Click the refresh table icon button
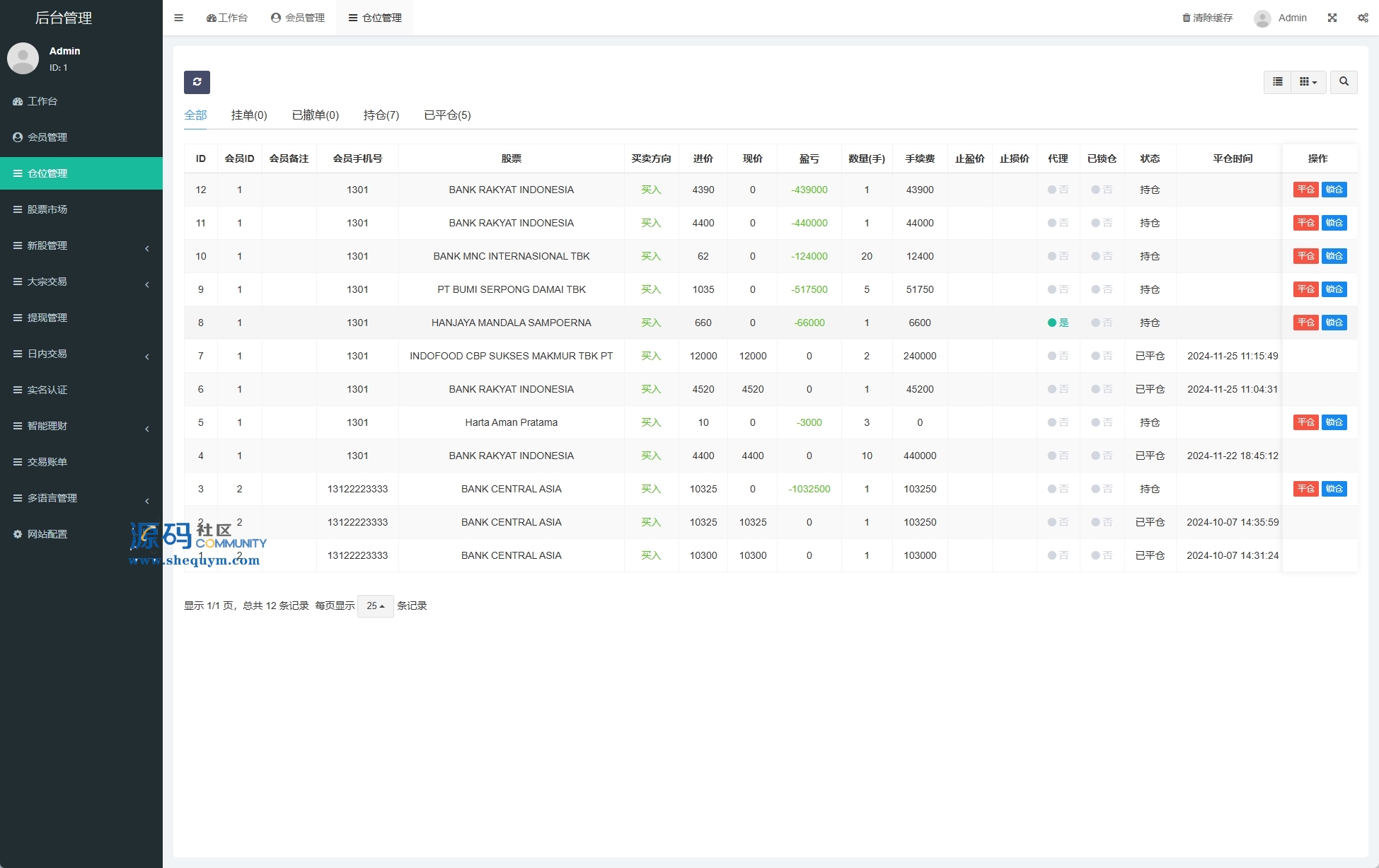This screenshot has height=868, width=1379. 197,82
